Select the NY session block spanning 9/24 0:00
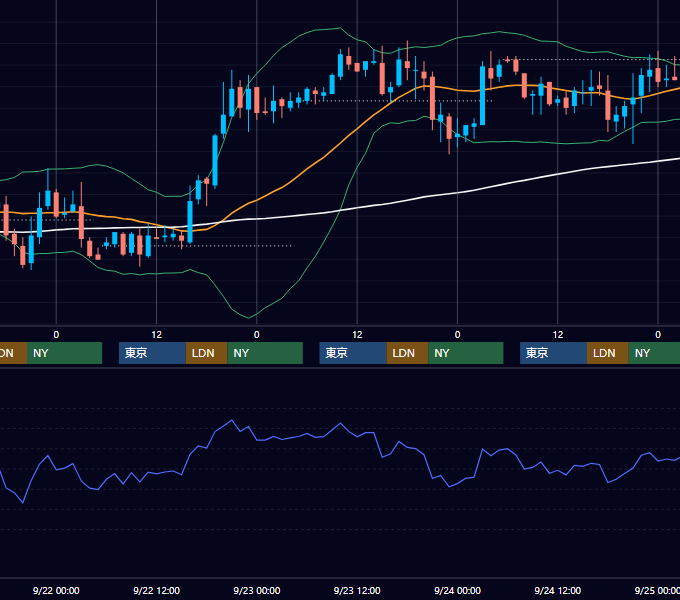This screenshot has width=680, height=600. 466,353
